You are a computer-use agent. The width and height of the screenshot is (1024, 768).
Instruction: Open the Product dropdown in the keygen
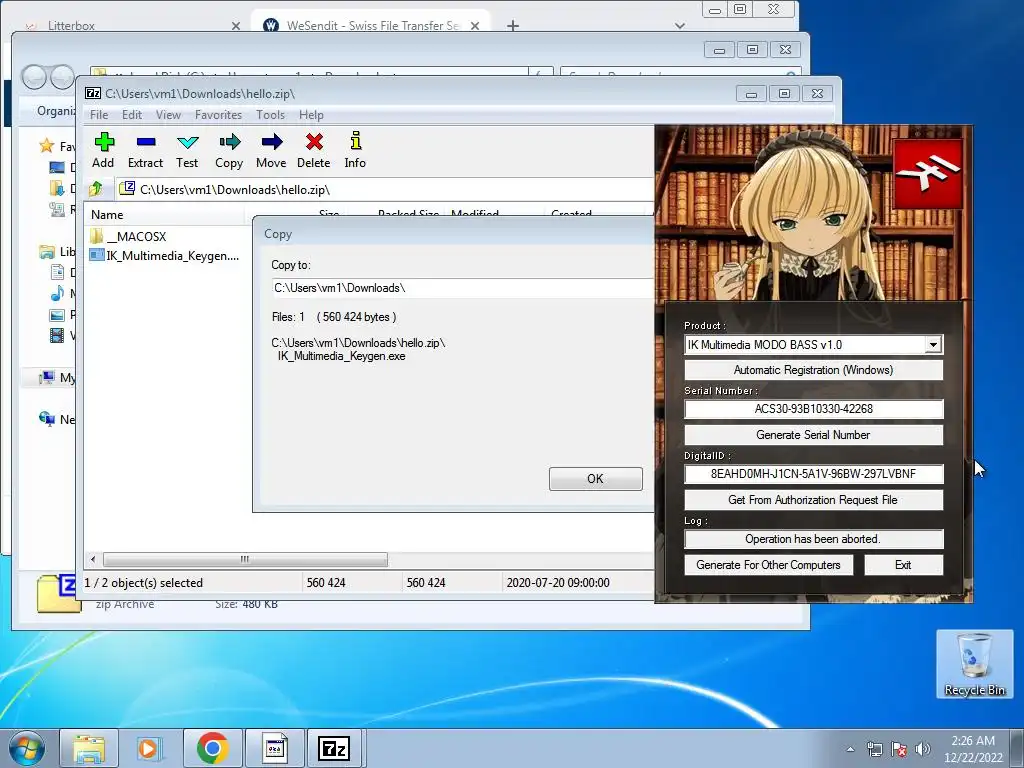[933, 345]
